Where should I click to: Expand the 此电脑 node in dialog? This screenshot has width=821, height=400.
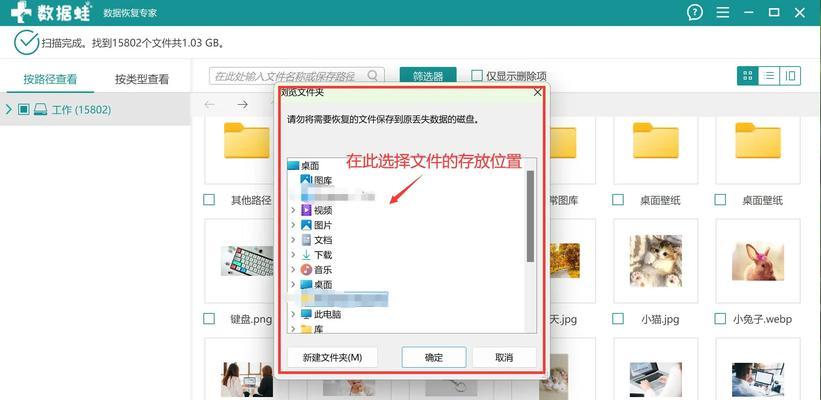click(293, 315)
